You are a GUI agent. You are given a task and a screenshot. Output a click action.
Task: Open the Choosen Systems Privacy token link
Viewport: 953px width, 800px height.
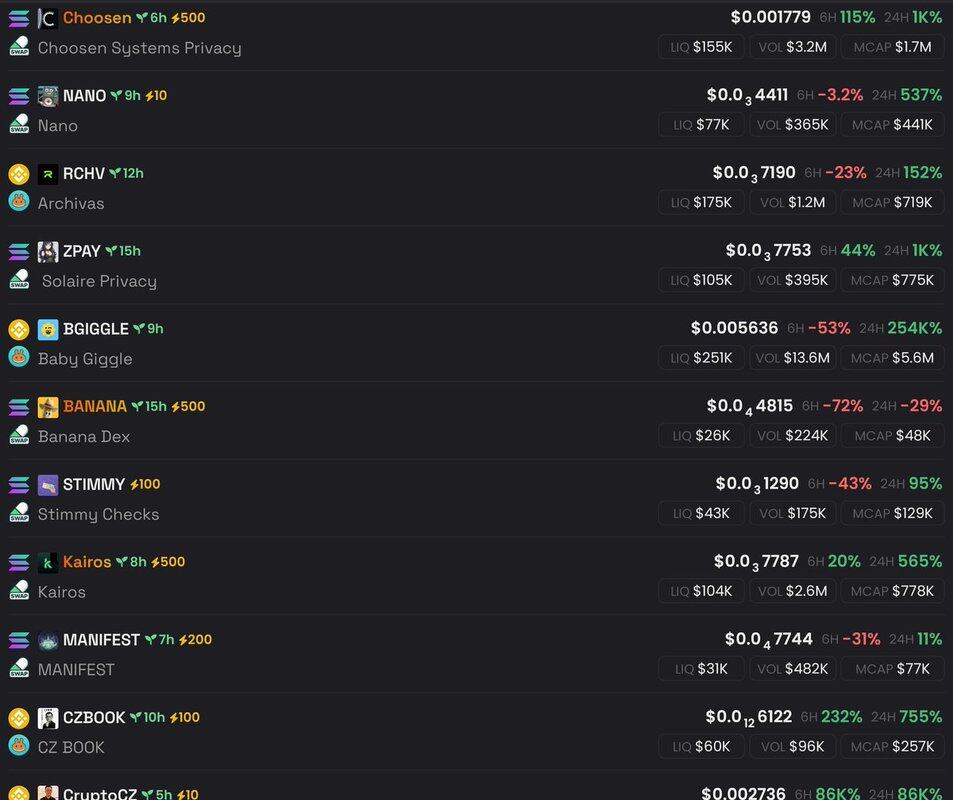139,47
